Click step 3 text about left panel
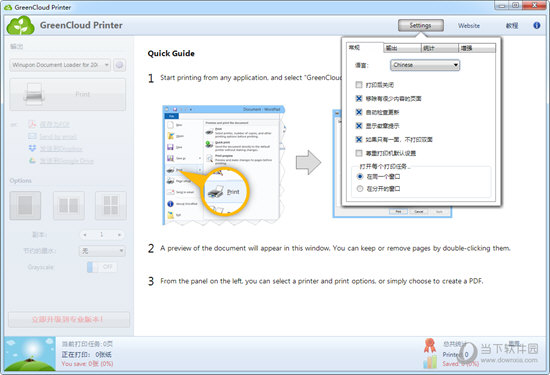This screenshot has height=375, width=550. tap(322, 281)
